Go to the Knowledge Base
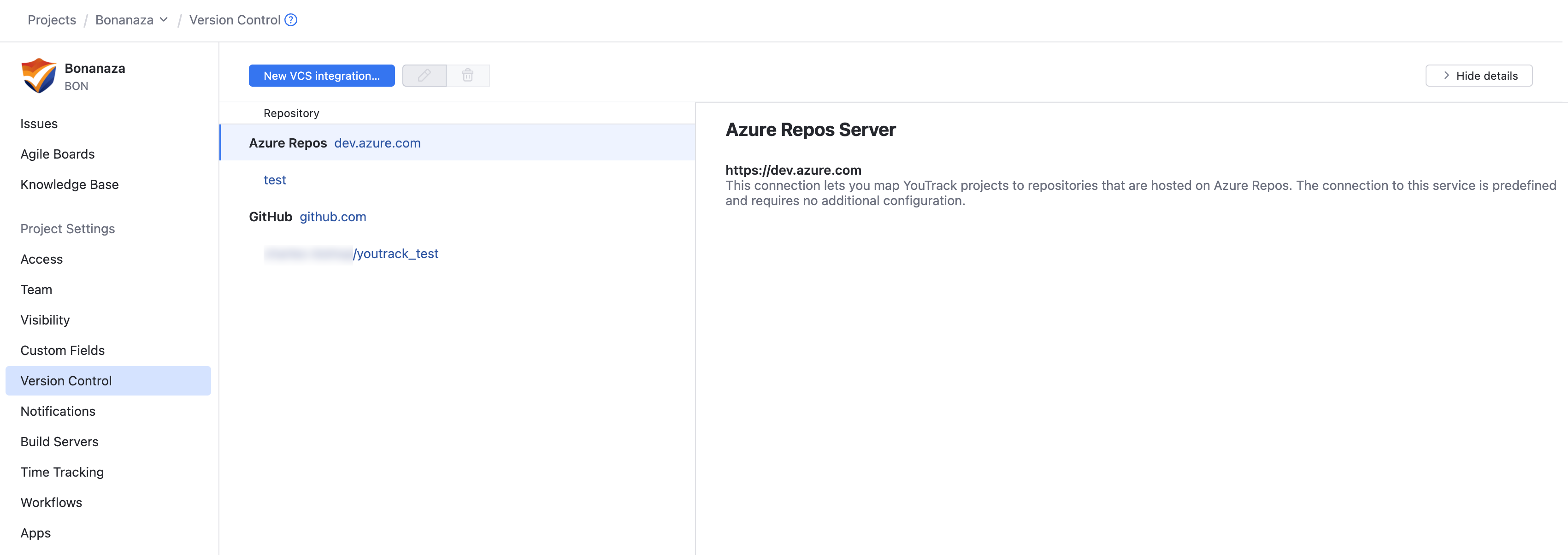 70,184
